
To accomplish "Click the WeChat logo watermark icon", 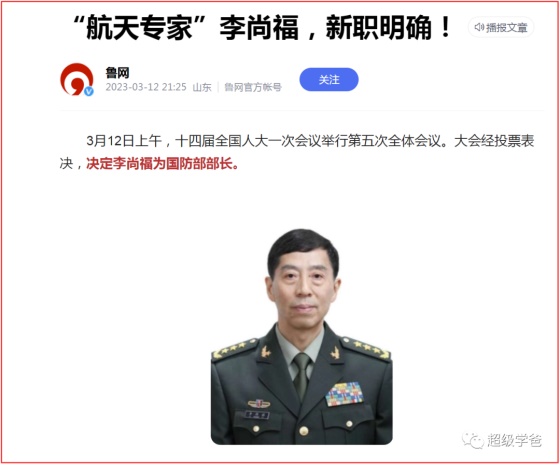I will click(x=473, y=440).
